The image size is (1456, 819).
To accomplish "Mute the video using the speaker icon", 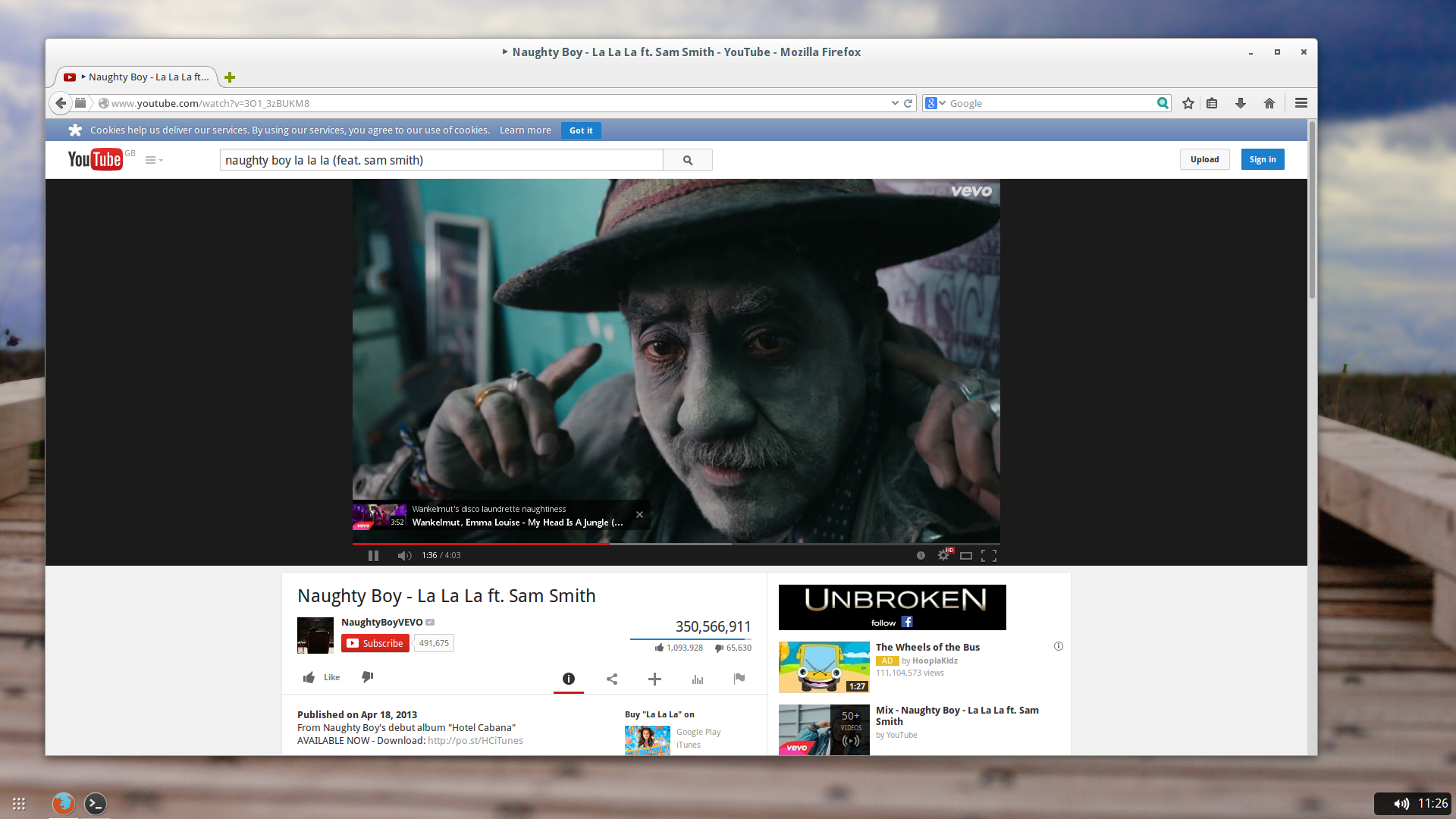I will pyautogui.click(x=404, y=556).
